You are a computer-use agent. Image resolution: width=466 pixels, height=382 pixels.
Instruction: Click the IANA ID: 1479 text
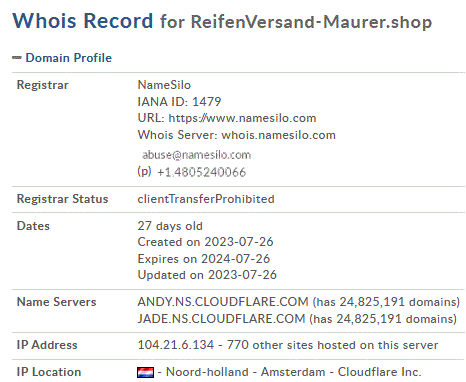179,102
